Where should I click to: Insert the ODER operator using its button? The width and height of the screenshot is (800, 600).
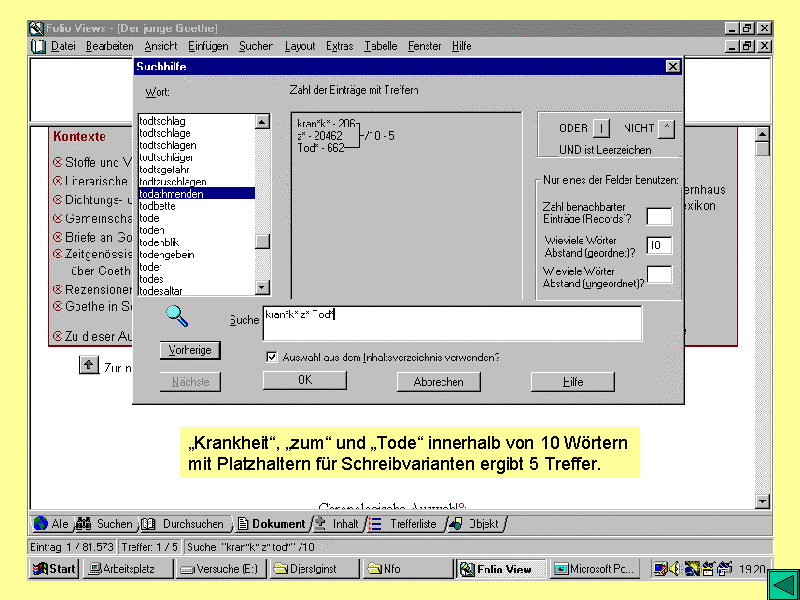pyautogui.click(x=600, y=128)
